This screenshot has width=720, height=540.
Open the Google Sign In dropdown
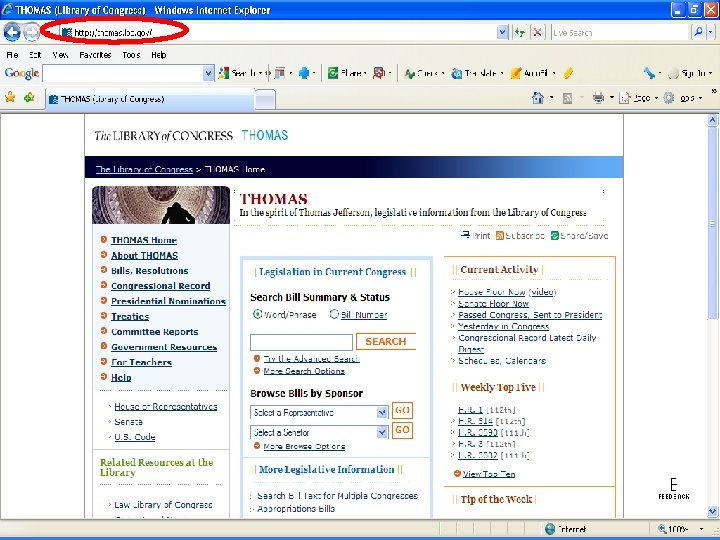pos(710,73)
